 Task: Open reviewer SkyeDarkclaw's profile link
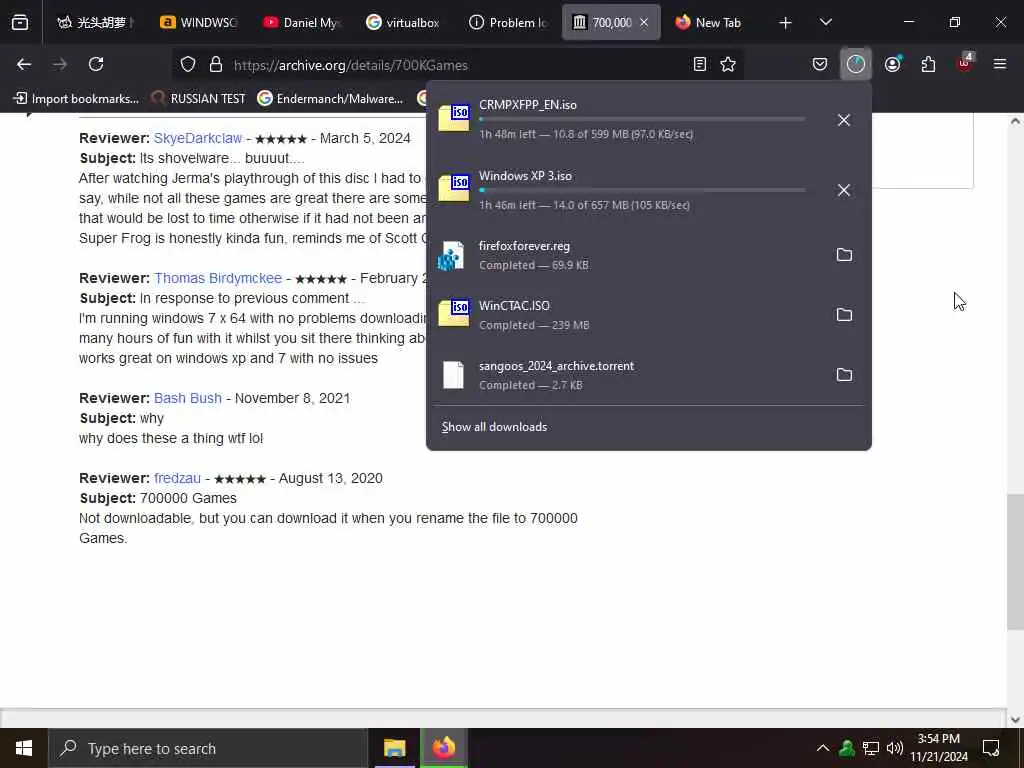point(198,138)
